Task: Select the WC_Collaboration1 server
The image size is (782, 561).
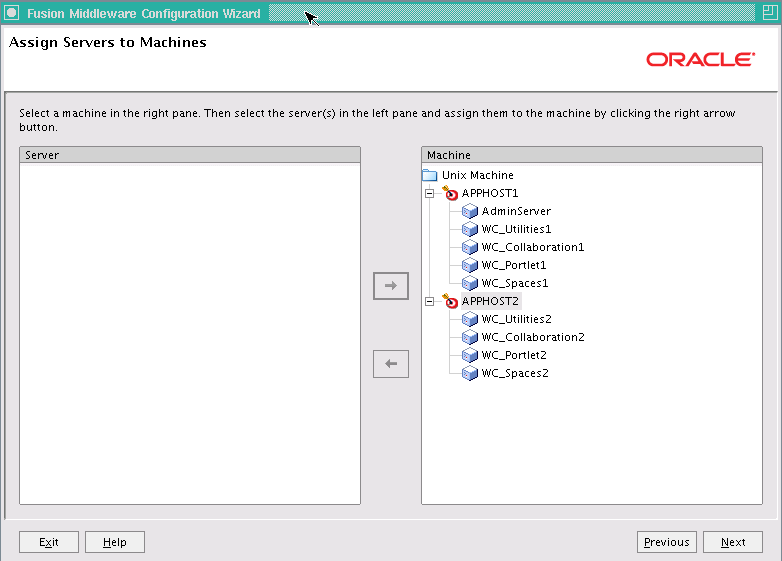Action: tap(533, 247)
